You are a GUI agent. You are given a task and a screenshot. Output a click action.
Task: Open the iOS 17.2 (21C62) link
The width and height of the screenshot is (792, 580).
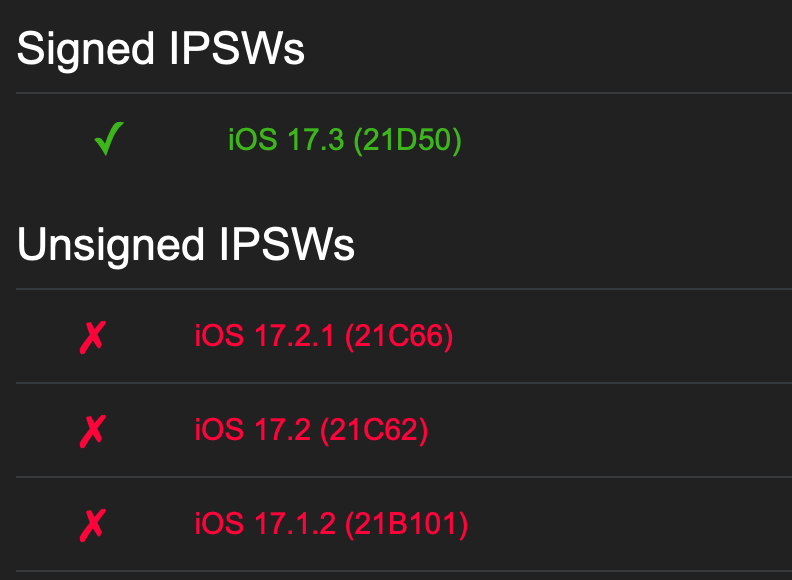[311, 430]
